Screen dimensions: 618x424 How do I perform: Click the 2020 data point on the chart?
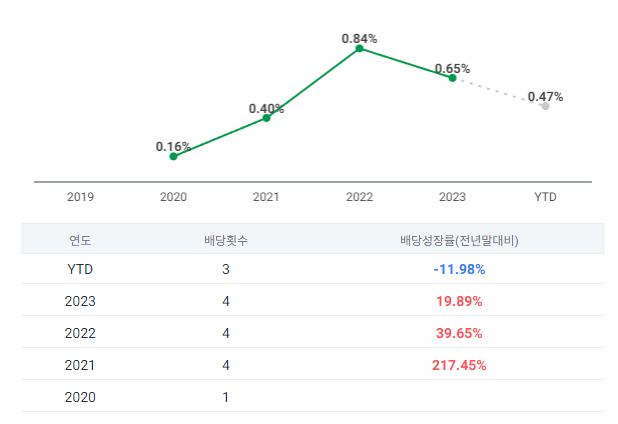[173, 156]
